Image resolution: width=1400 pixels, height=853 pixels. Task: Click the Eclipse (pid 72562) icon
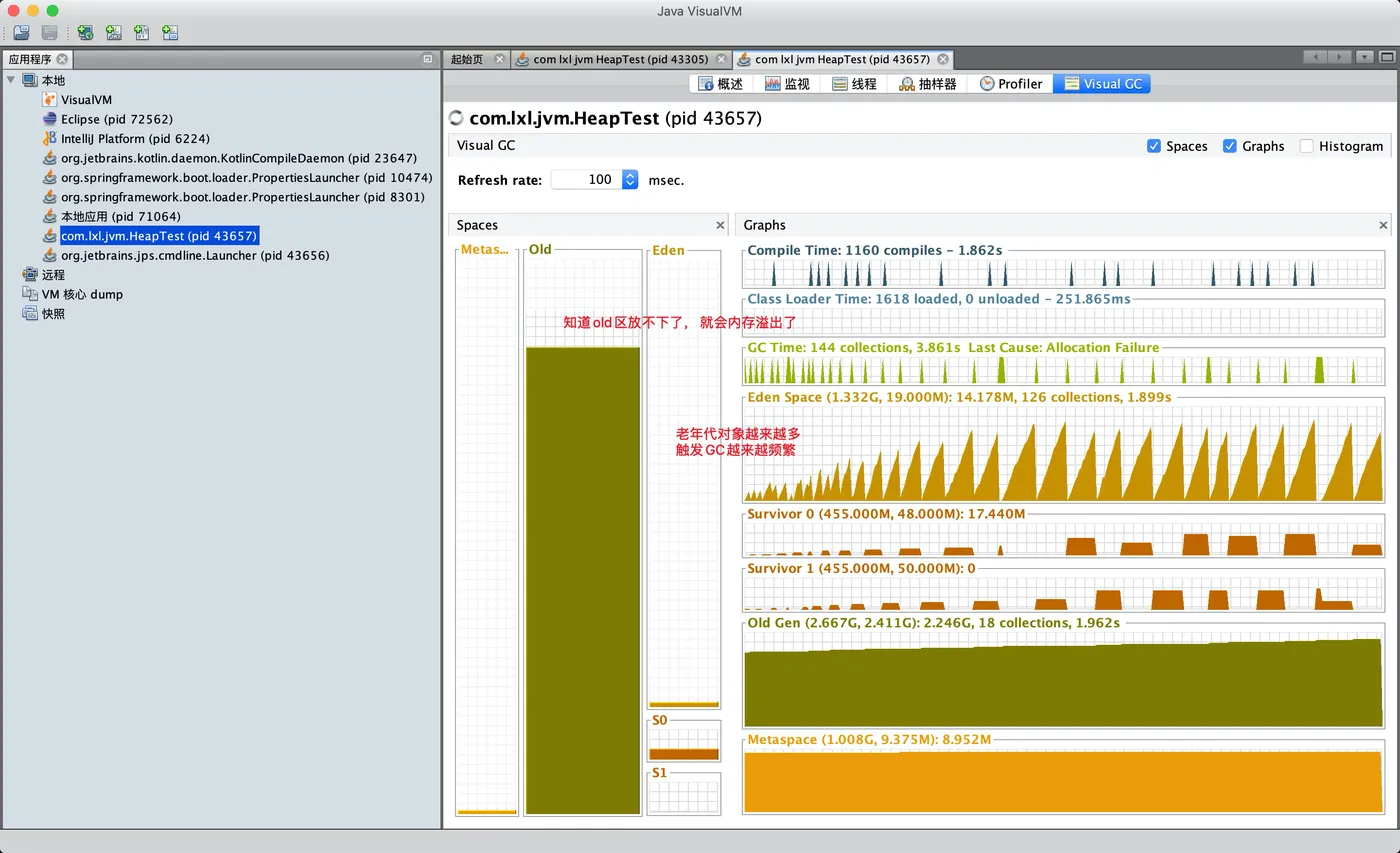[50, 119]
